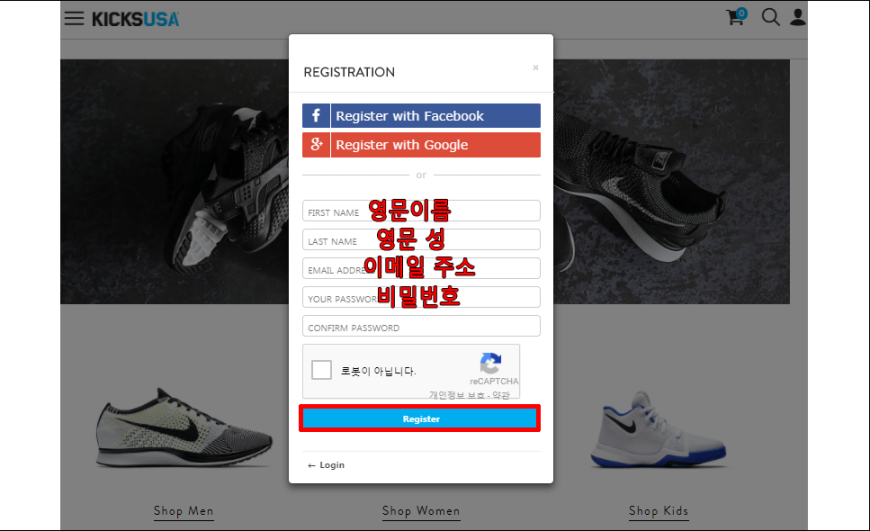The image size is (870, 531).
Task: Open the Shop Women link
Action: tap(421, 511)
